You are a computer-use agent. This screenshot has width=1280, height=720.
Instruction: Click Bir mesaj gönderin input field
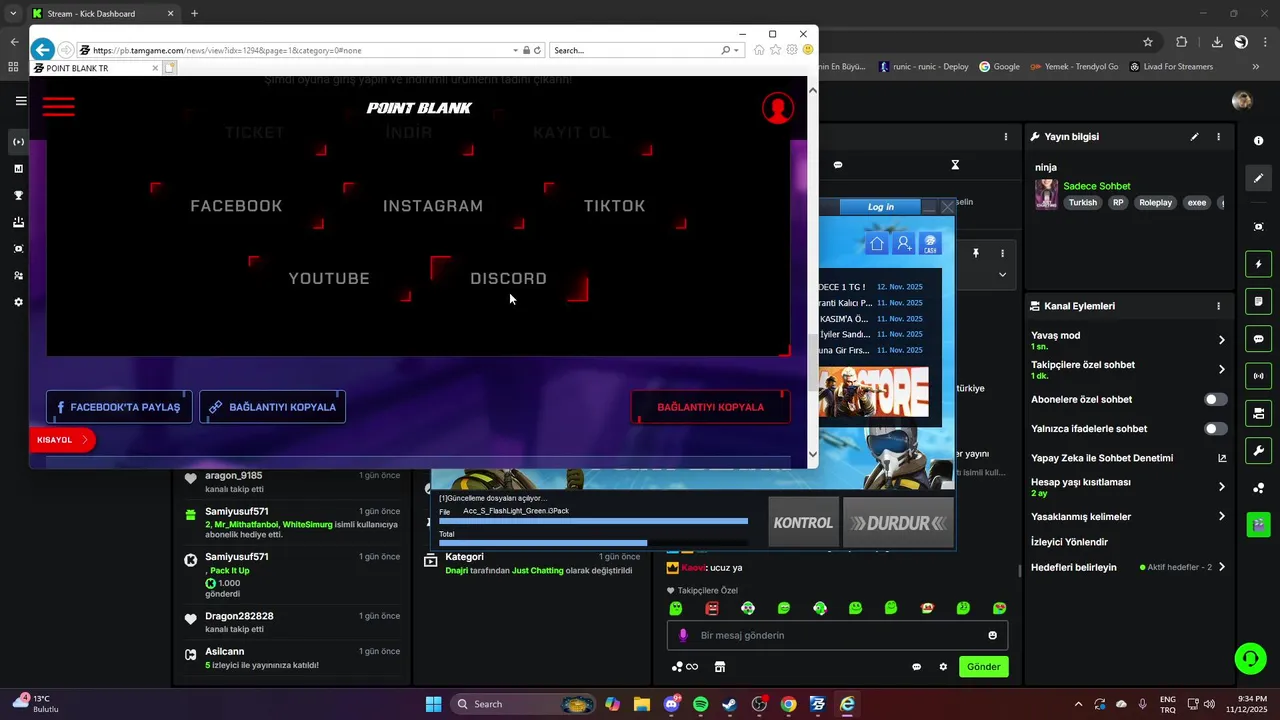point(838,635)
